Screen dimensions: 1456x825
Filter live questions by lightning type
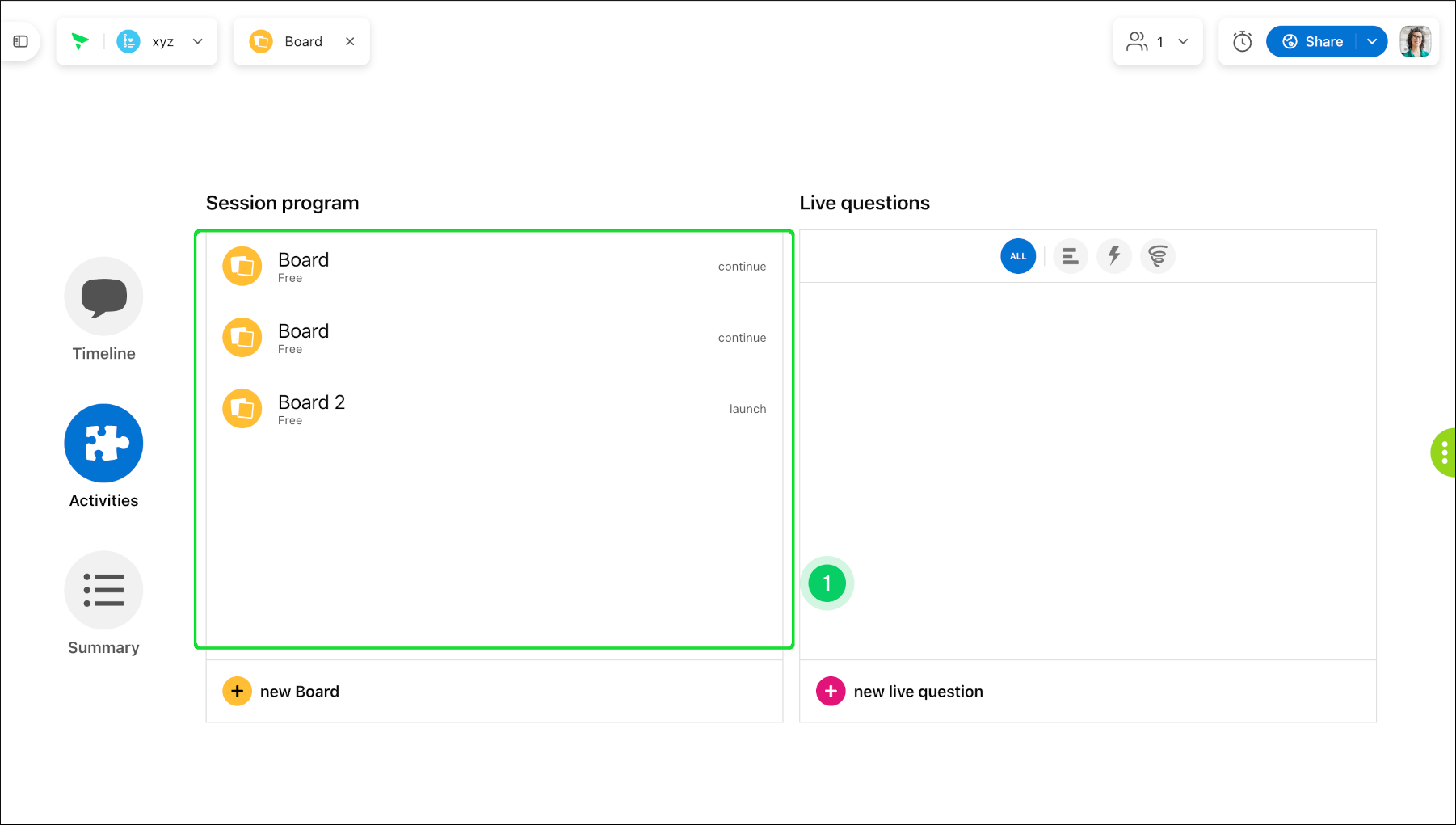(1114, 256)
